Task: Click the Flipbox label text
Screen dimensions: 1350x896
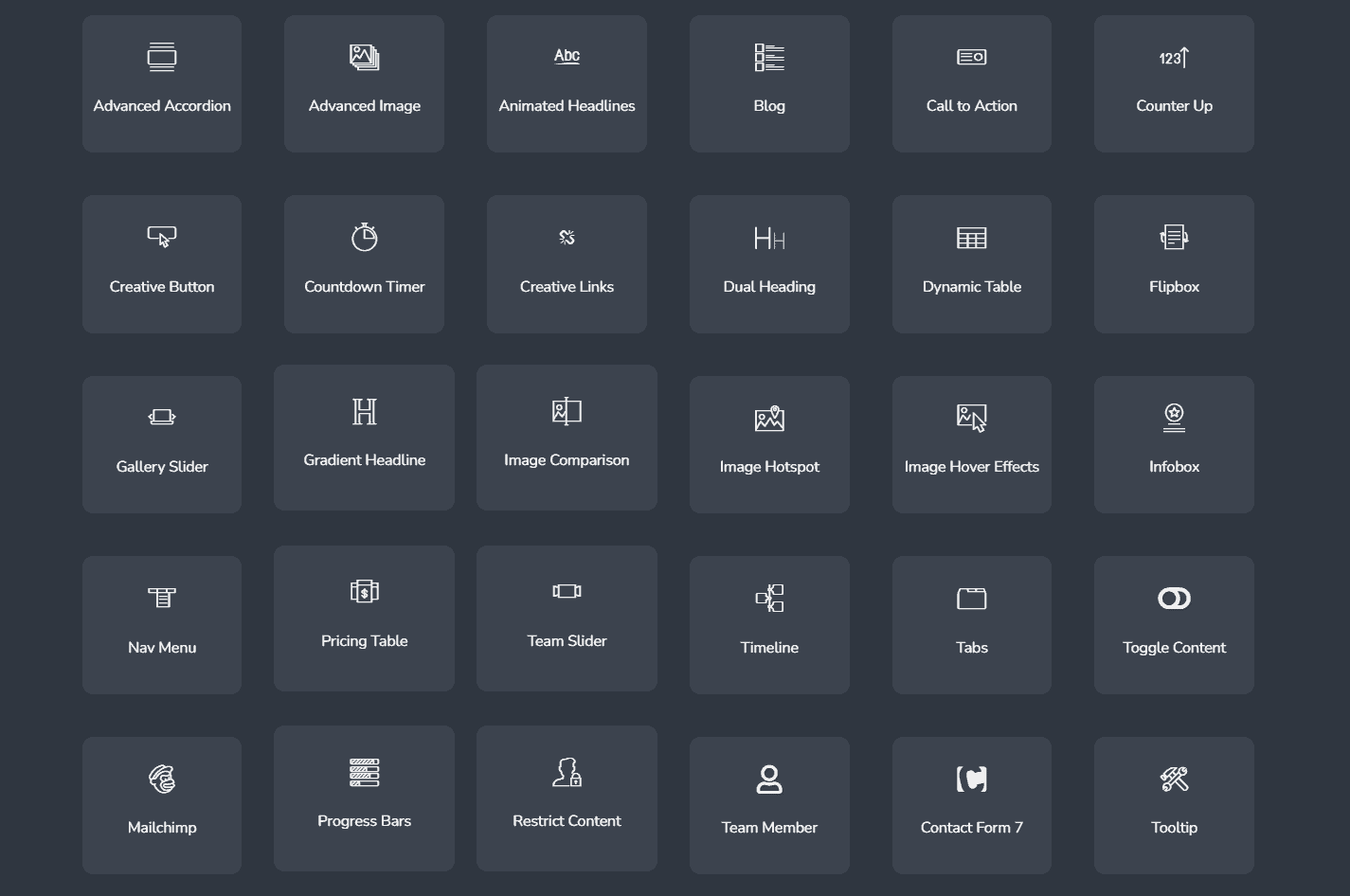Action: (x=1174, y=287)
